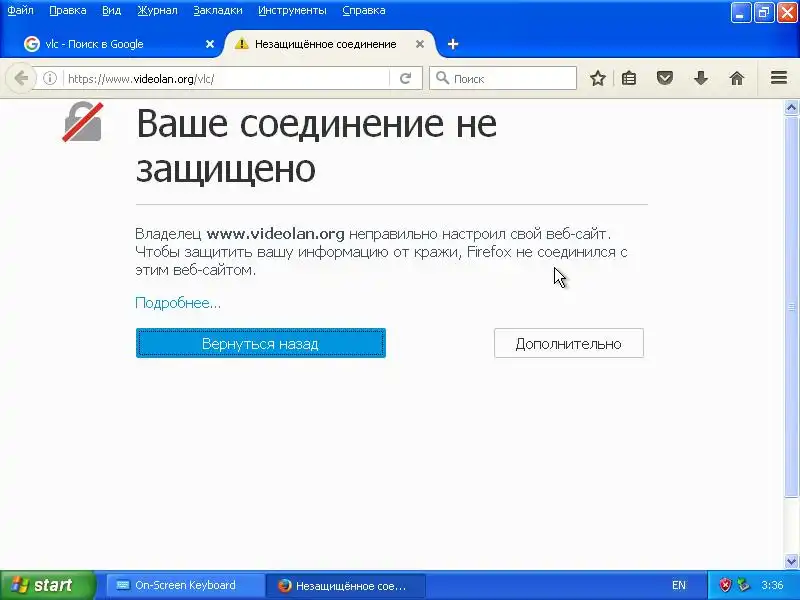800x600 pixels.
Task: Click the Firefox taskbar button
Action: [346, 586]
